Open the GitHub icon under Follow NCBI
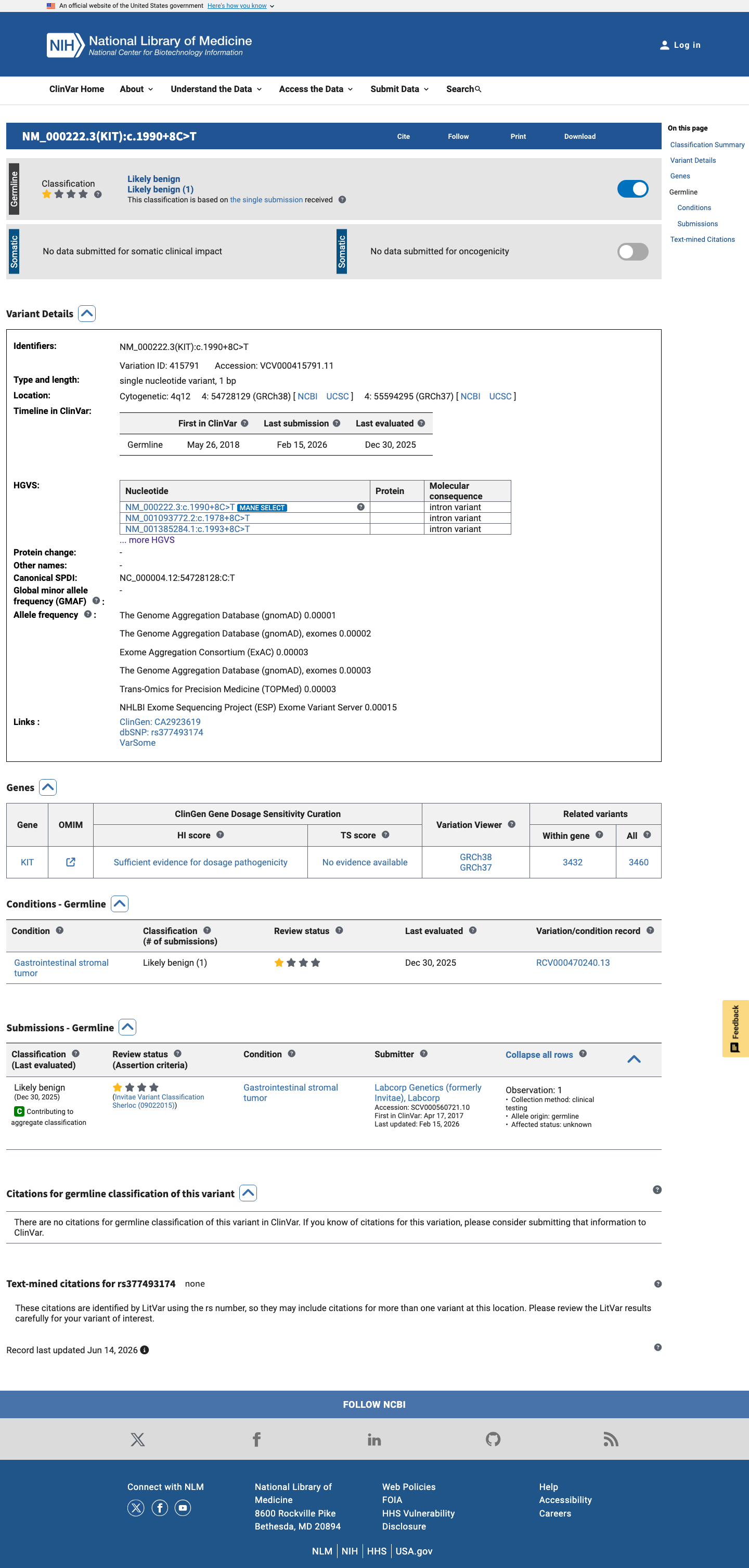 pos(493,1440)
